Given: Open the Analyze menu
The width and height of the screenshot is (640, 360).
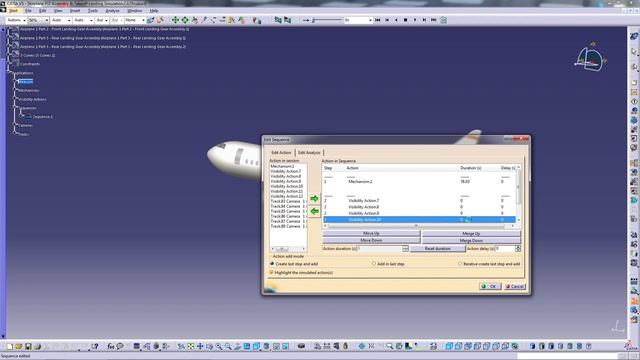Looking at the screenshot, I should pyautogui.click(x=112, y=11).
